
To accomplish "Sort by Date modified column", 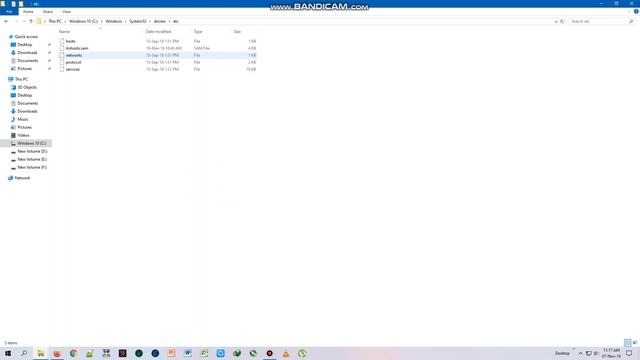I will click(158, 31).
